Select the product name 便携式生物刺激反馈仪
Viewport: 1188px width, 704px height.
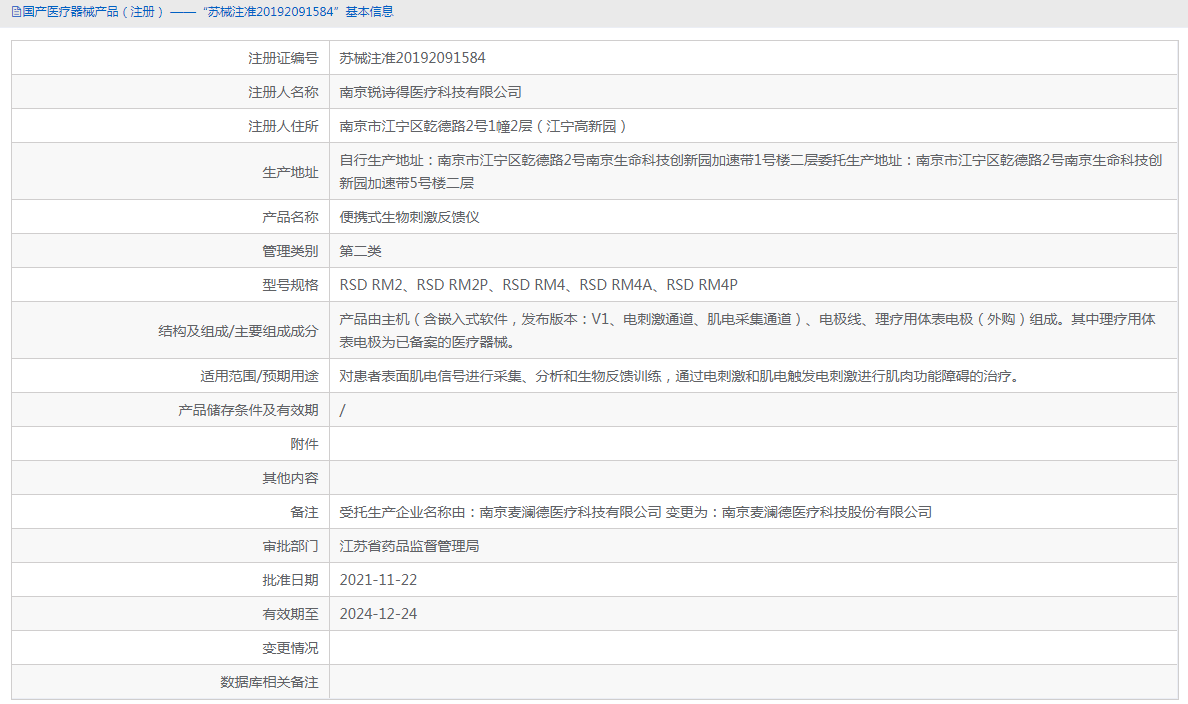pyautogui.click(x=413, y=216)
